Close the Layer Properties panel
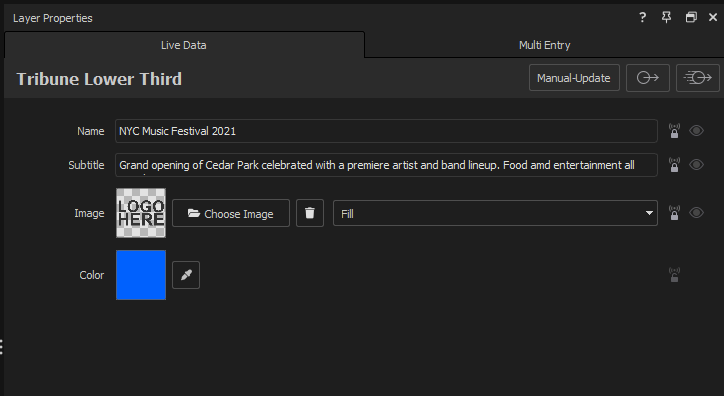The image size is (724, 396). coord(713,18)
